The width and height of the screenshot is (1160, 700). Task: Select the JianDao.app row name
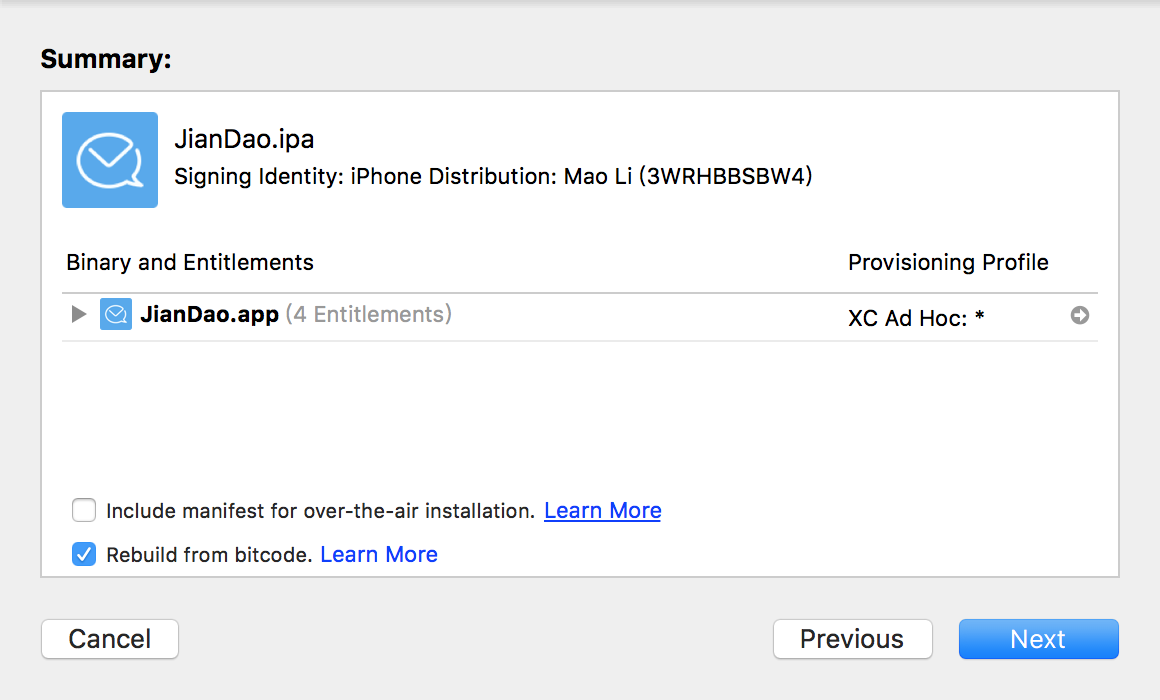coord(209,315)
